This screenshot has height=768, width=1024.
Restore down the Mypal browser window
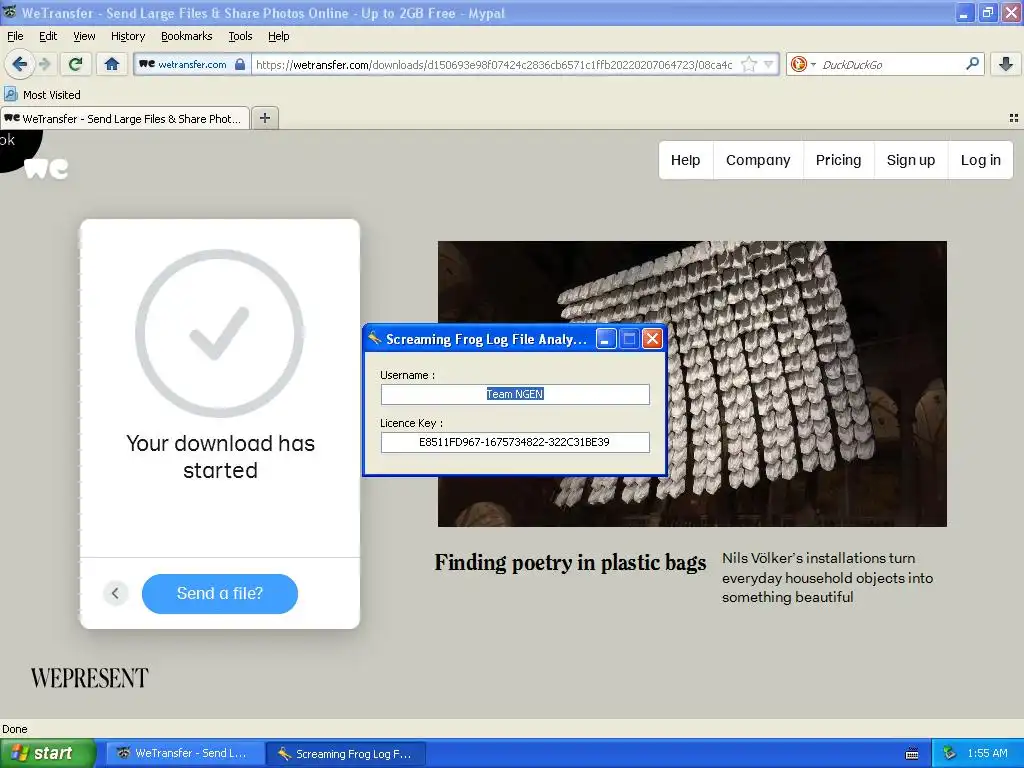987,12
